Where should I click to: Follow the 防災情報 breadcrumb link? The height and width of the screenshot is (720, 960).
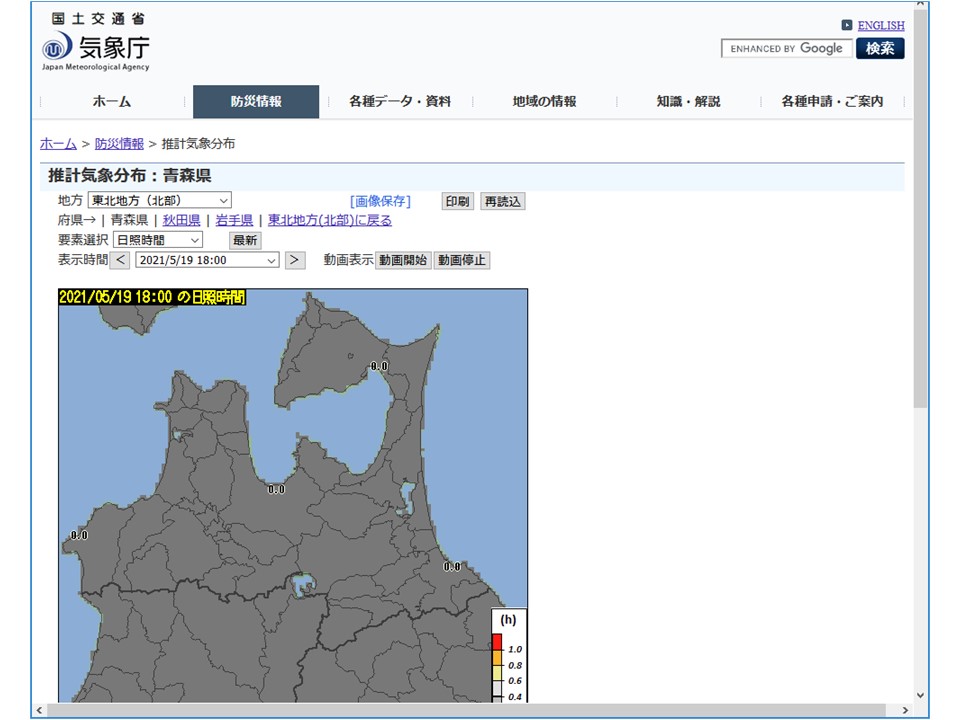119,144
